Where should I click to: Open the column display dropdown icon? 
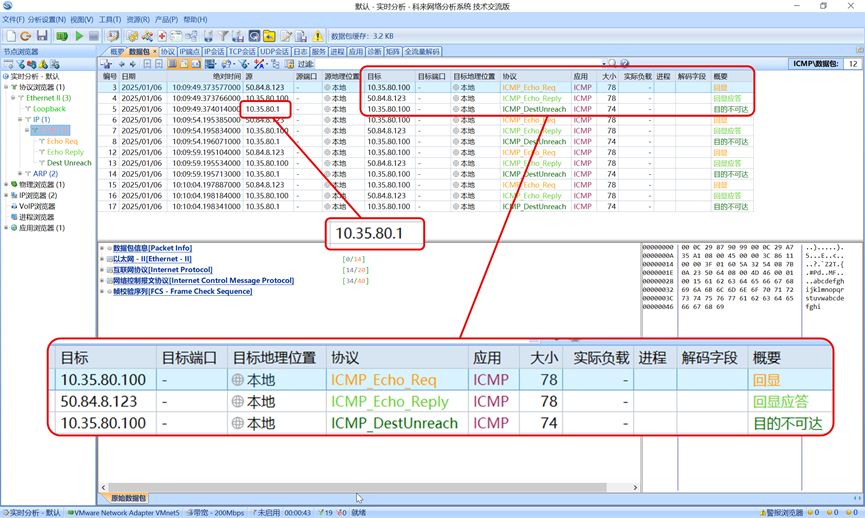point(211,64)
